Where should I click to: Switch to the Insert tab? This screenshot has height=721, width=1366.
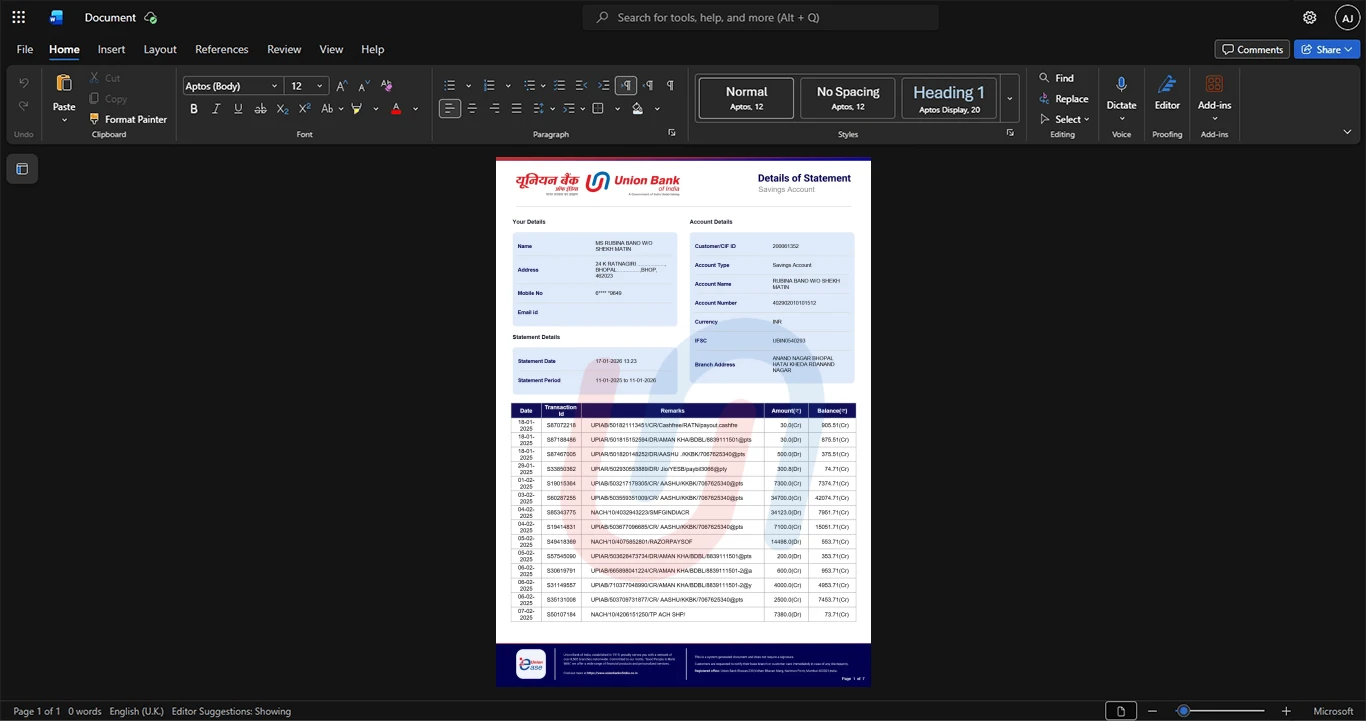(x=111, y=49)
